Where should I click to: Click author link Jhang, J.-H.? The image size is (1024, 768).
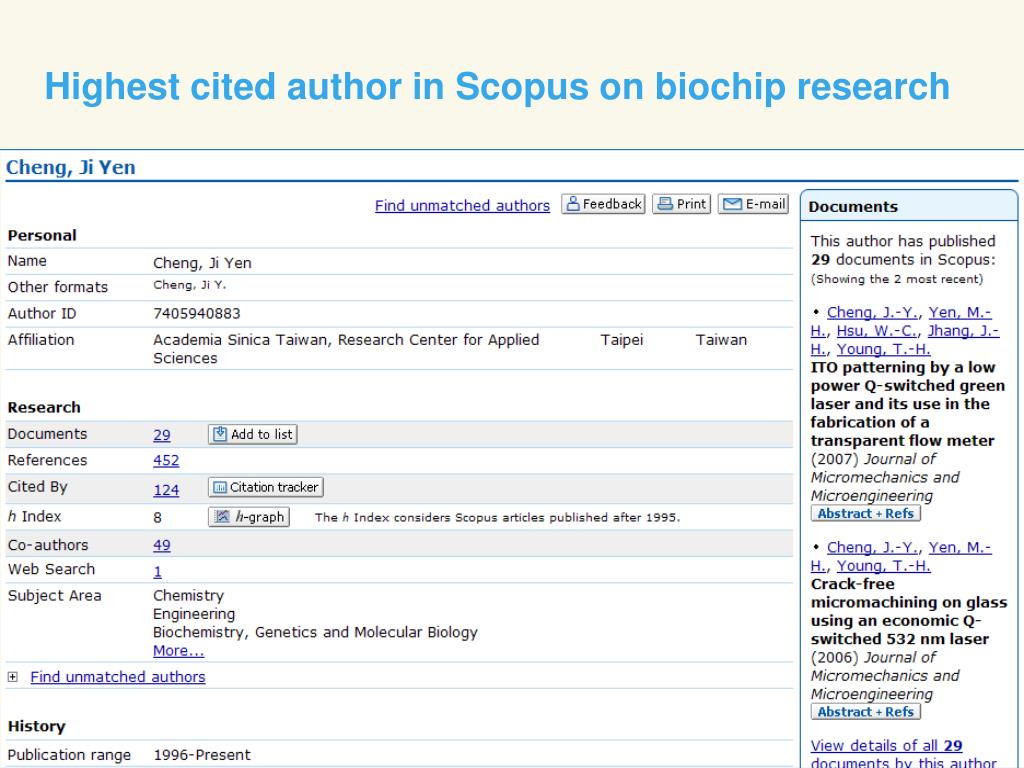[963, 330]
